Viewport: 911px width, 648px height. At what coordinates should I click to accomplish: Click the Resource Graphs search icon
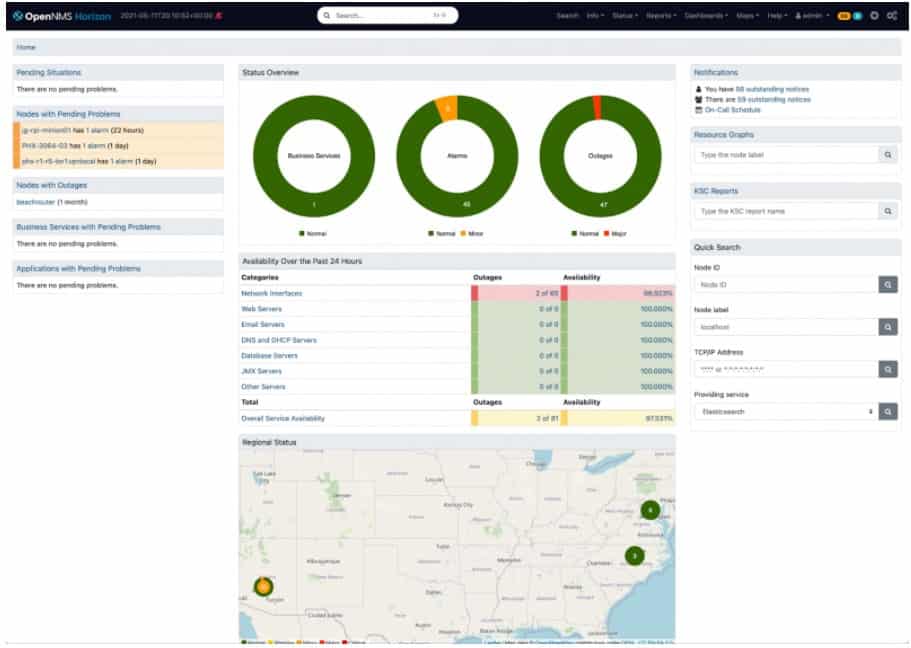click(888, 155)
